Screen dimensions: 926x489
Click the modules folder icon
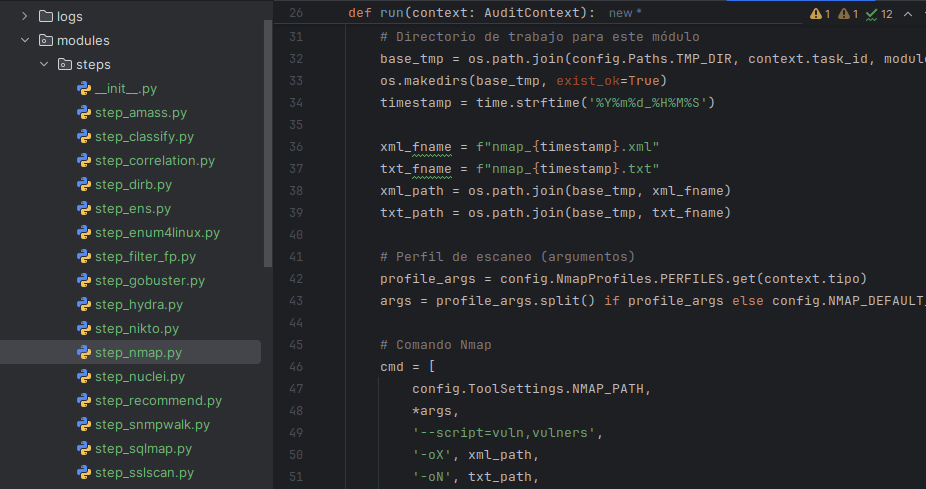[45, 40]
